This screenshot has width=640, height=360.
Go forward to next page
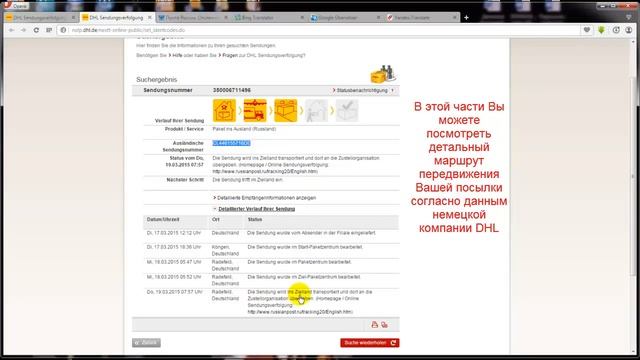[23, 30]
